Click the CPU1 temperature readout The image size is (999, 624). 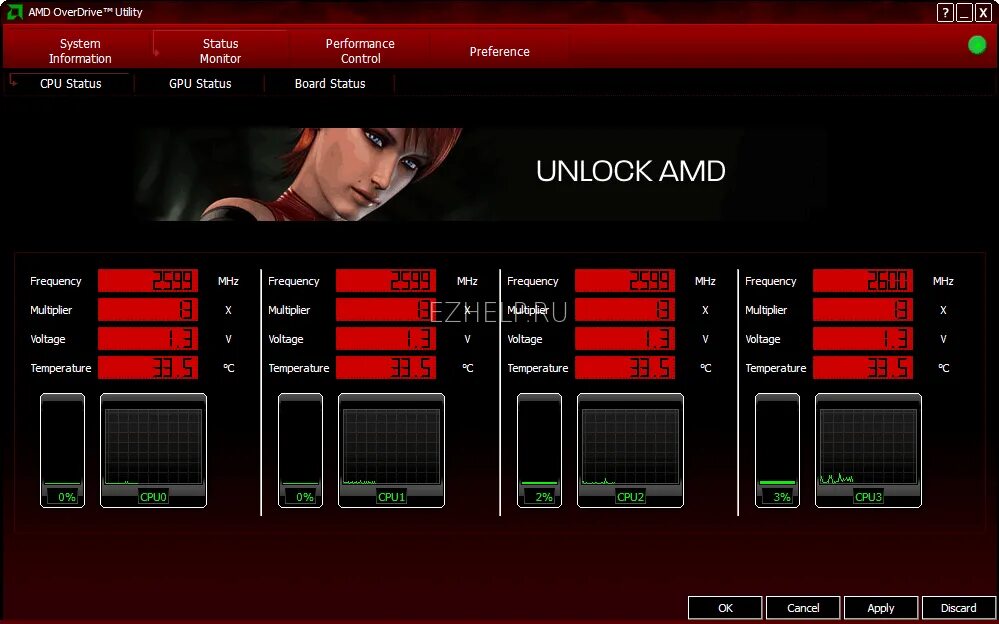386,368
